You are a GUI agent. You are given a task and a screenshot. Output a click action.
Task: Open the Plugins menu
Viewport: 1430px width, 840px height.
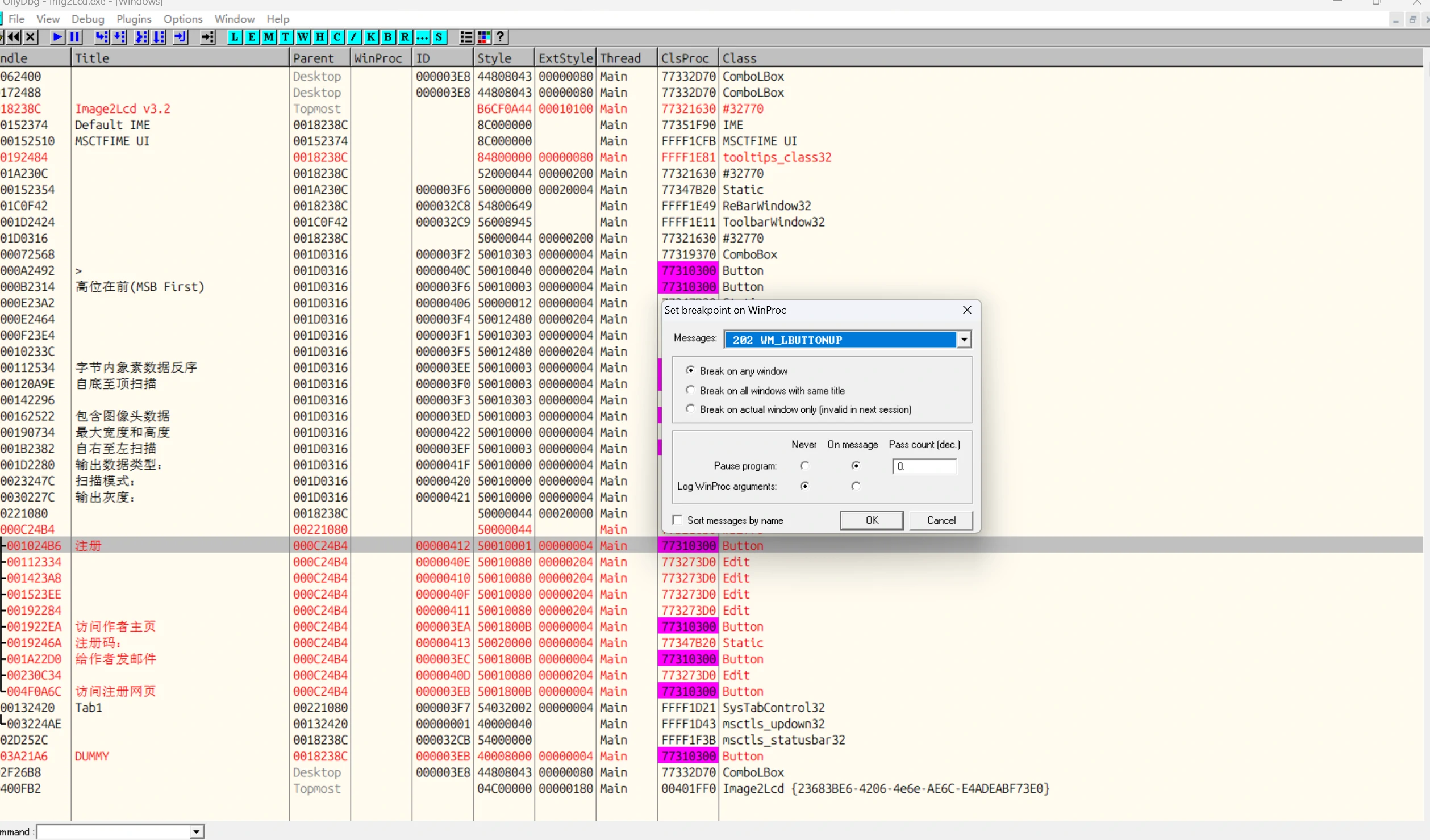coord(134,19)
